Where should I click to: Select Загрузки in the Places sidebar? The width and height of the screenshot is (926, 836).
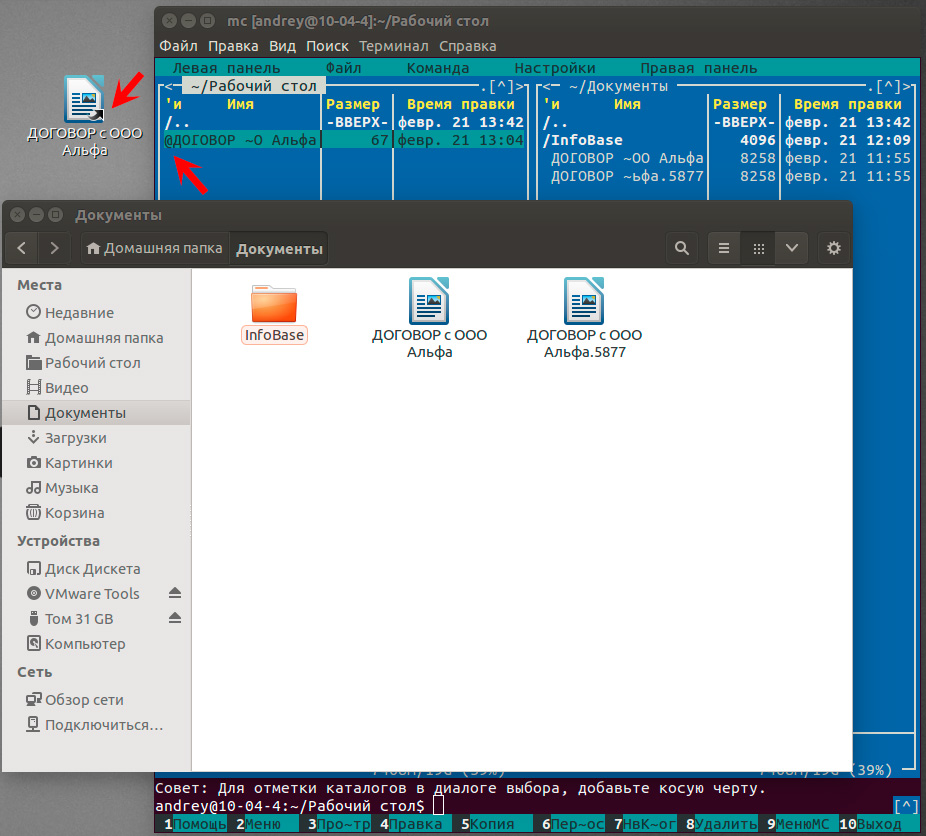coord(75,438)
